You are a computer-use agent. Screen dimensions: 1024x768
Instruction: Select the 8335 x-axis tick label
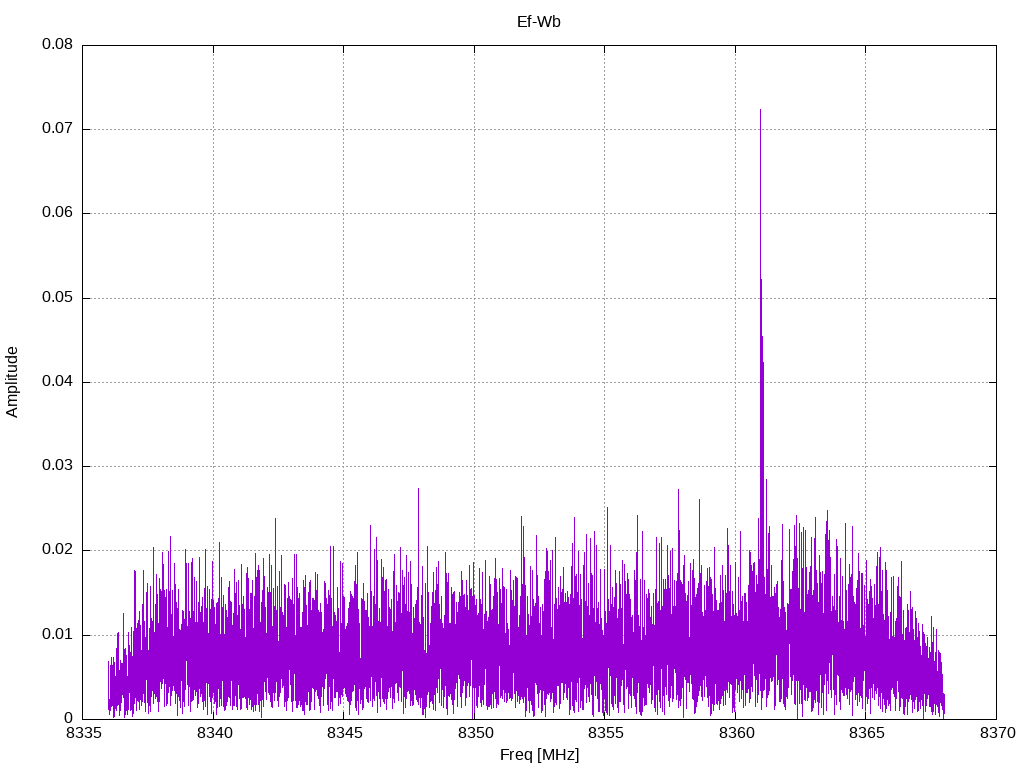(83, 734)
